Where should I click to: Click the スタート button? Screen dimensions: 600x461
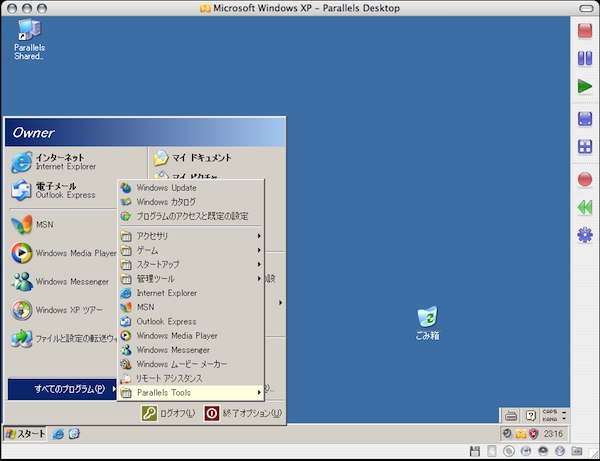(x=25, y=434)
